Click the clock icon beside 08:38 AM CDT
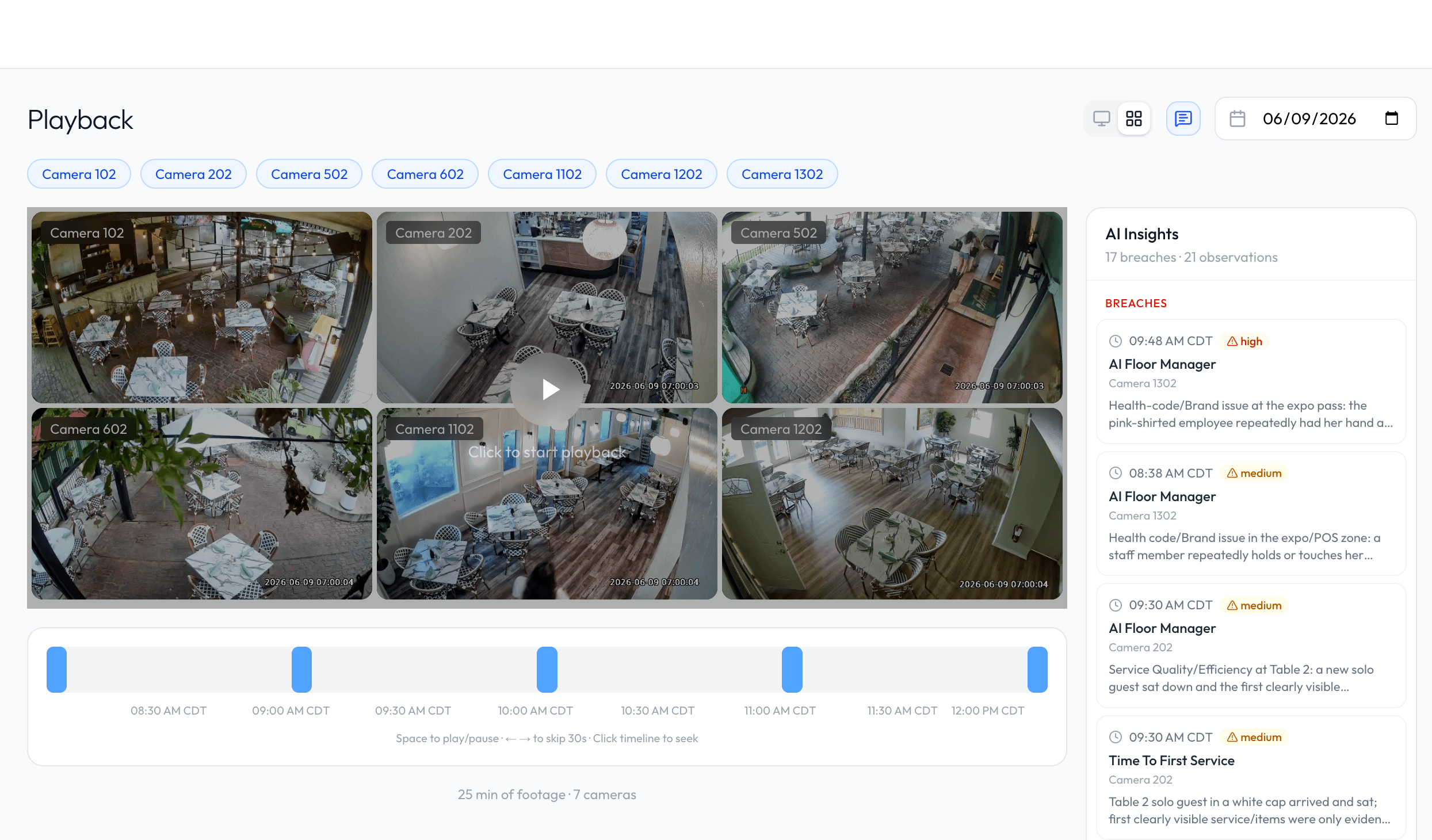Image resolution: width=1432 pixels, height=840 pixels. [1115, 473]
